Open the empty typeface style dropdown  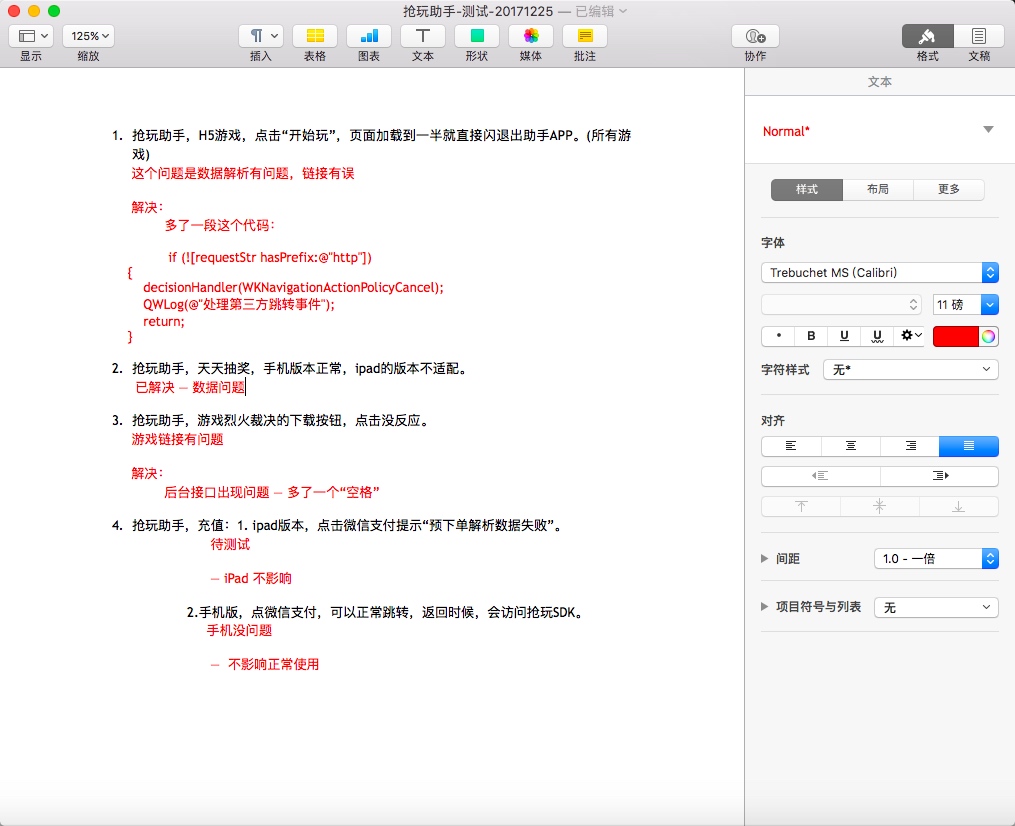coord(842,304)
